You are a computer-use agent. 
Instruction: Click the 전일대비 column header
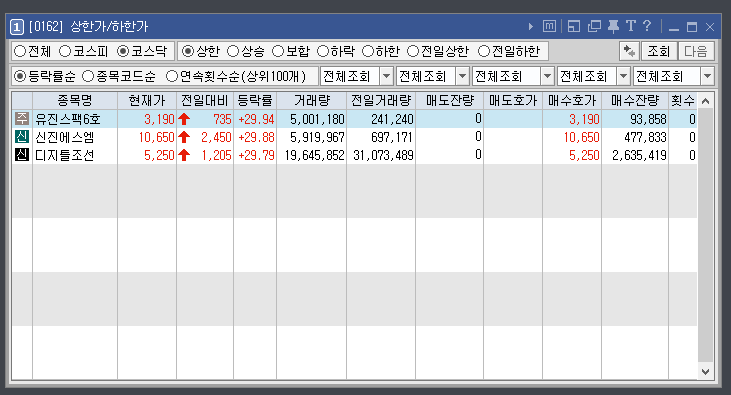click(x=205, y=100)
